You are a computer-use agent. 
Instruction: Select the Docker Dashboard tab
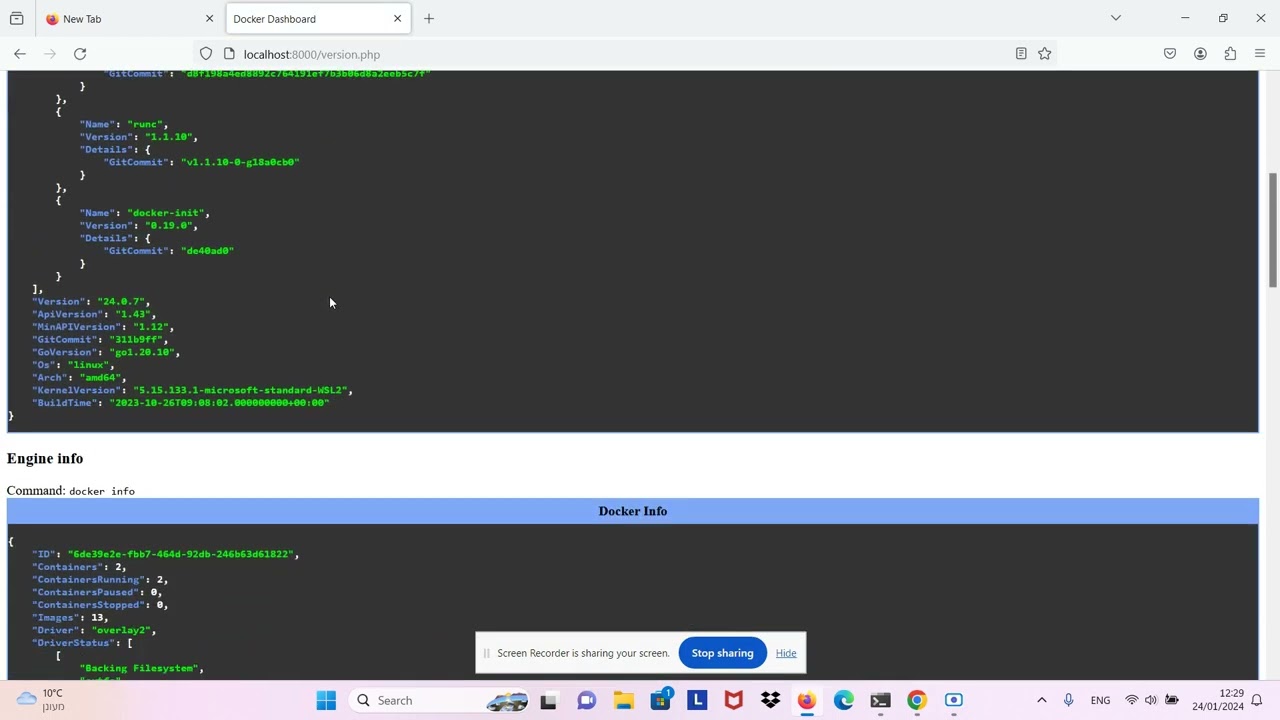pyautogui.click(x=316, y=18)
